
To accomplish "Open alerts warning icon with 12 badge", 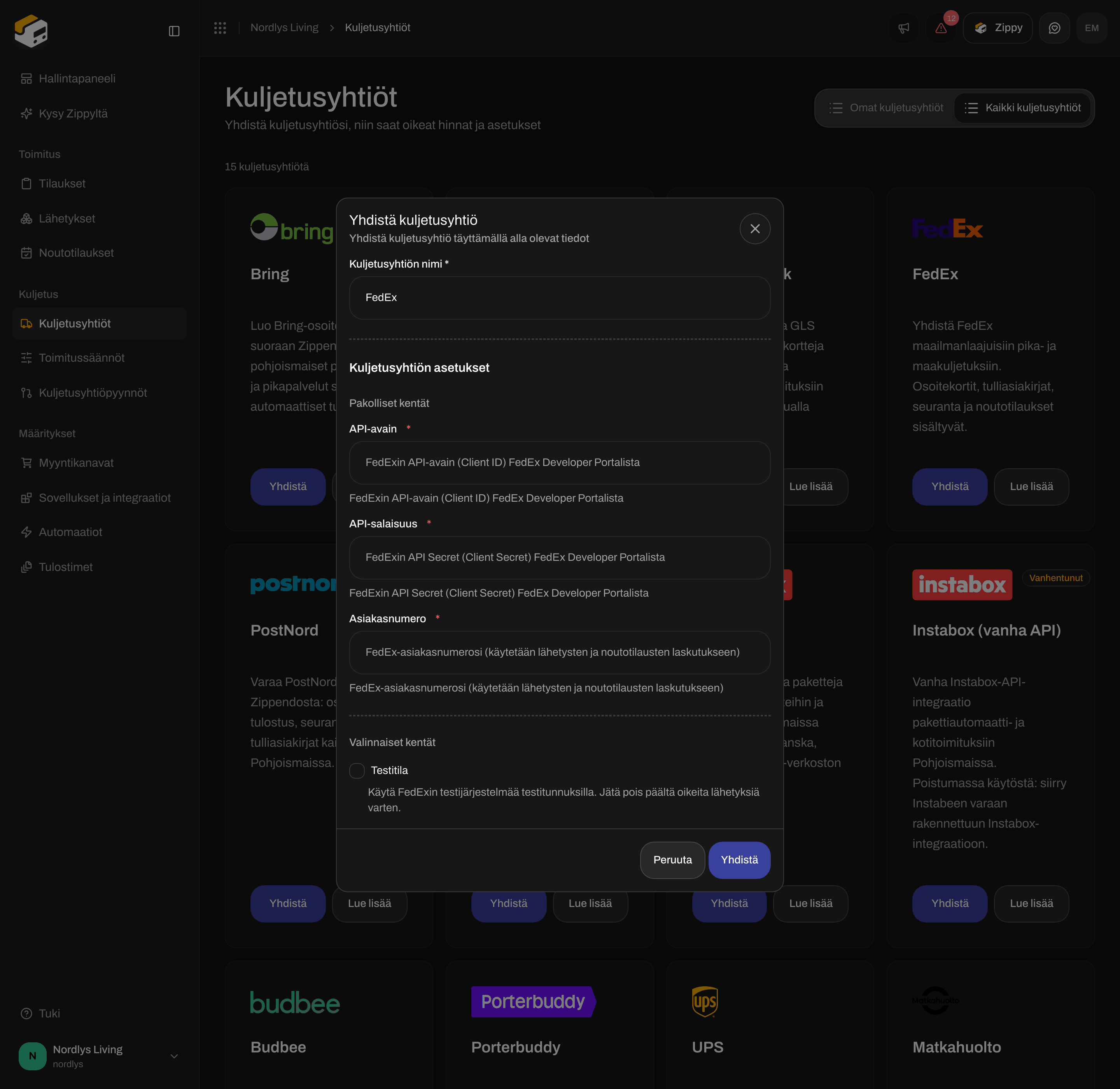I will coord(941,28).
